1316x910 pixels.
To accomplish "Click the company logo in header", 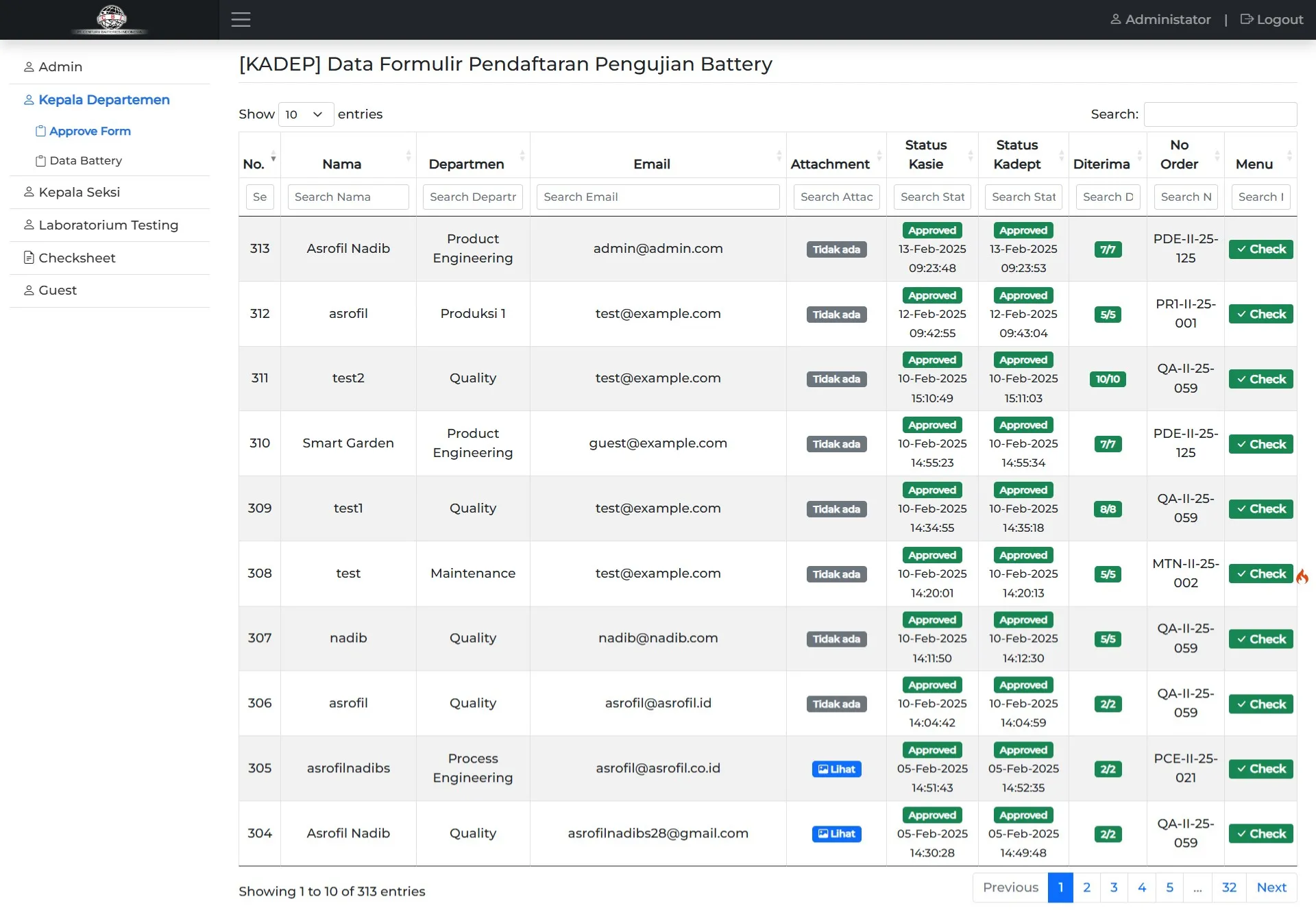I will click(110, 19).
